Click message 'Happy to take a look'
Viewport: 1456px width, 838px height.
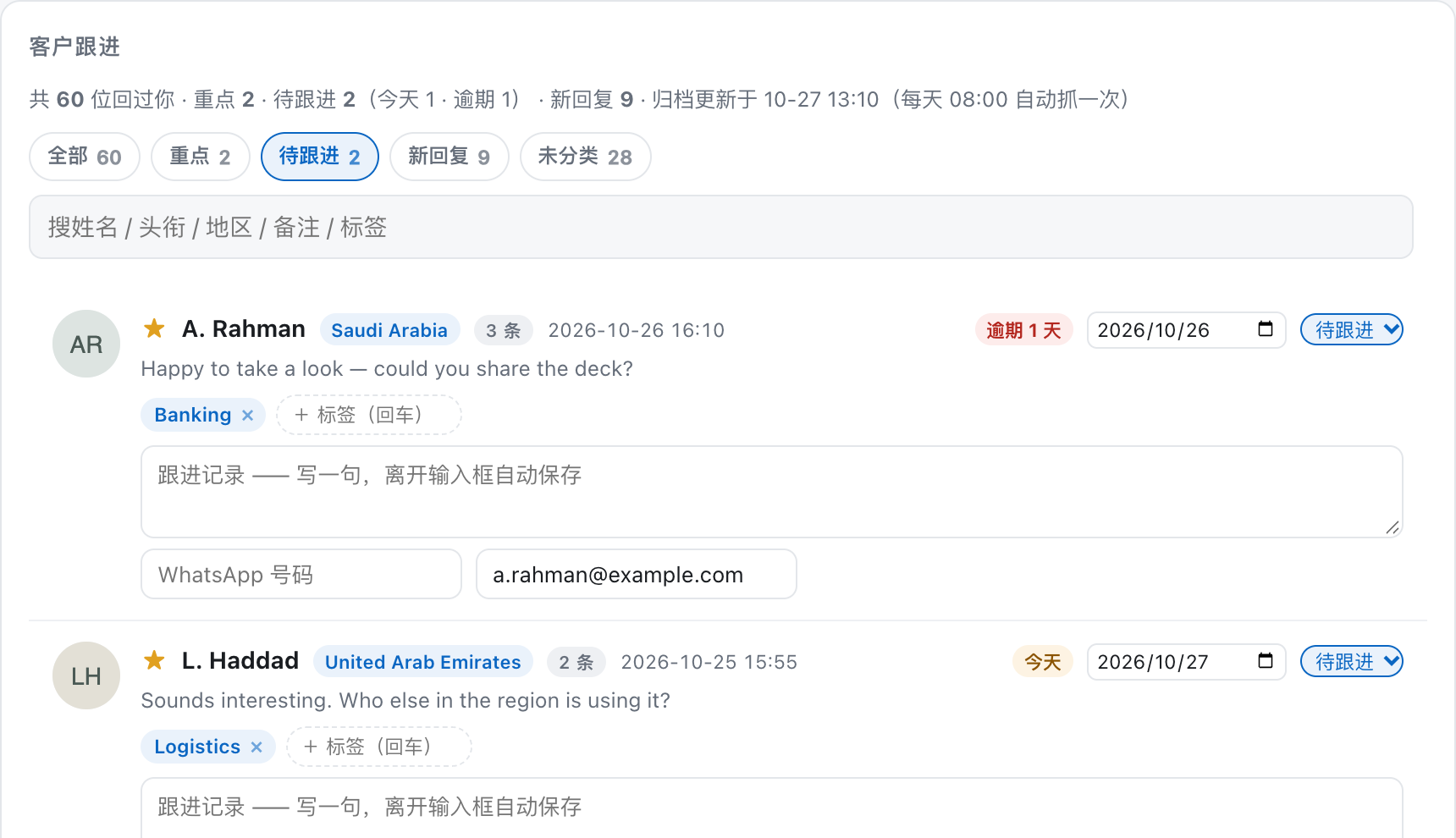click(x=387, y=368)
